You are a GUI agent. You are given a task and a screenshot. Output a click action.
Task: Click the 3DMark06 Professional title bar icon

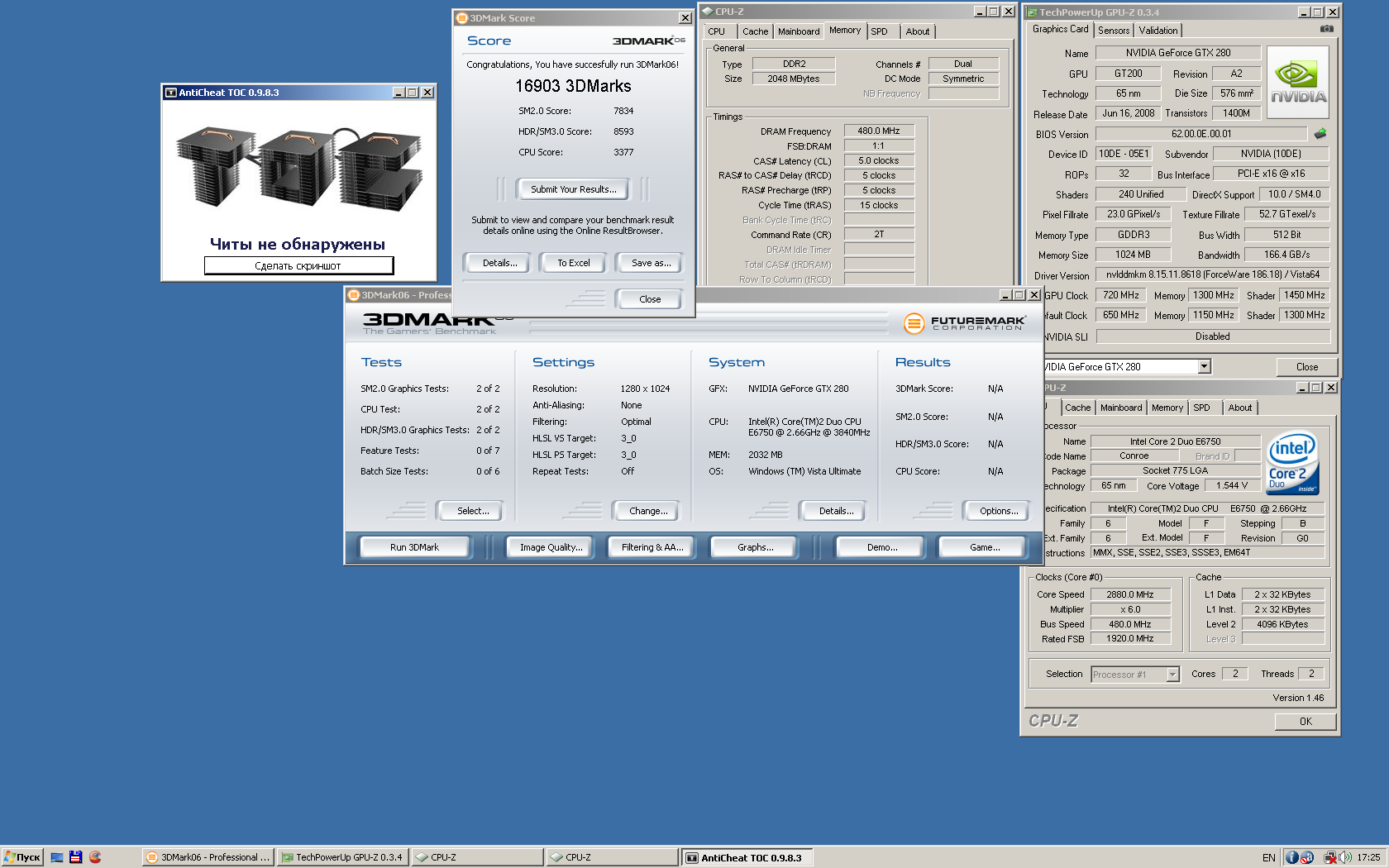coord(354,294)
